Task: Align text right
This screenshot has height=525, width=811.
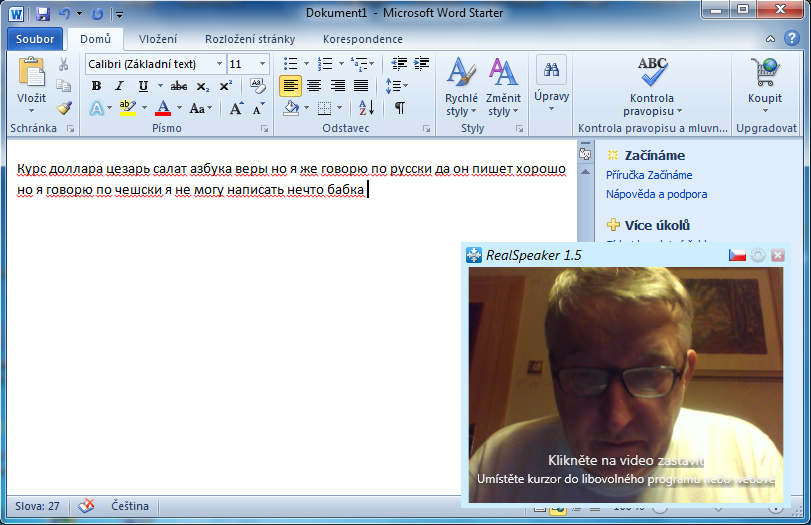Action: pyautogui.click(x=337, y=86)
